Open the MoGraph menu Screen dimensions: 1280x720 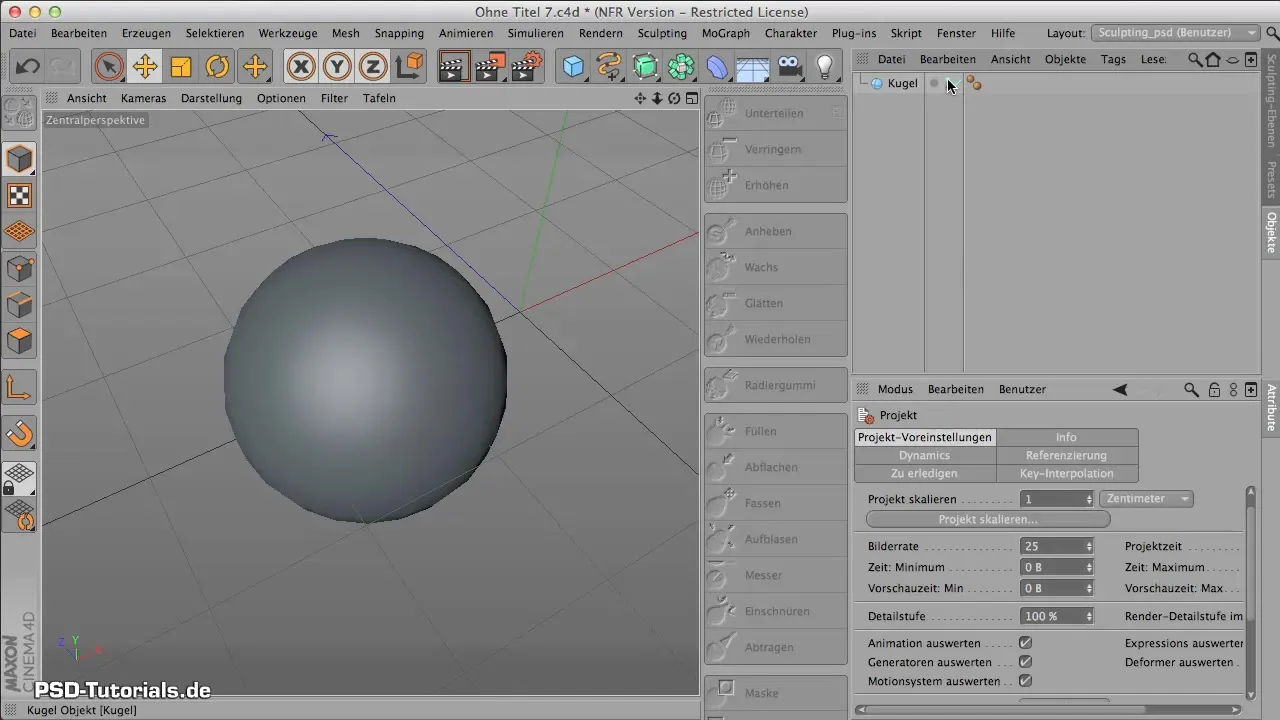tap(726, 33)
